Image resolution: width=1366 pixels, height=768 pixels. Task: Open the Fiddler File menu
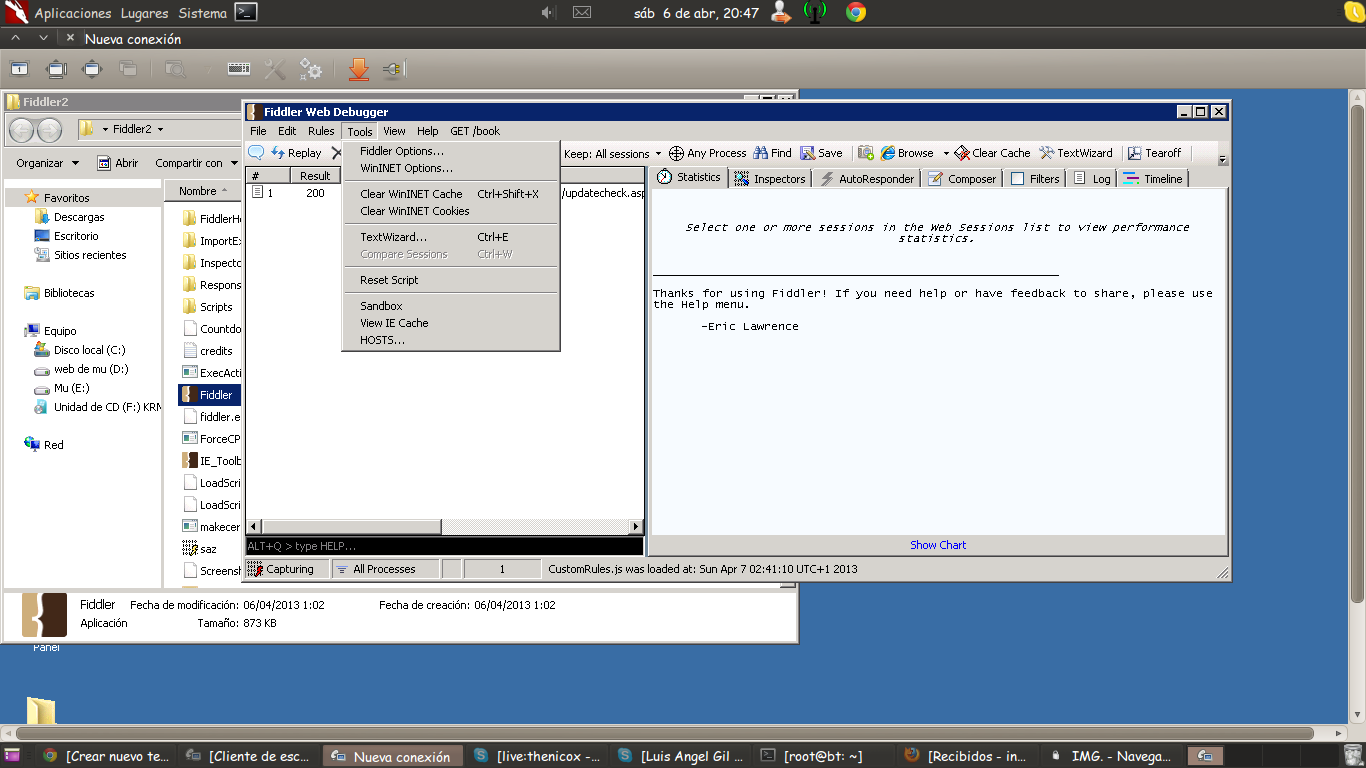click(258, 131)
